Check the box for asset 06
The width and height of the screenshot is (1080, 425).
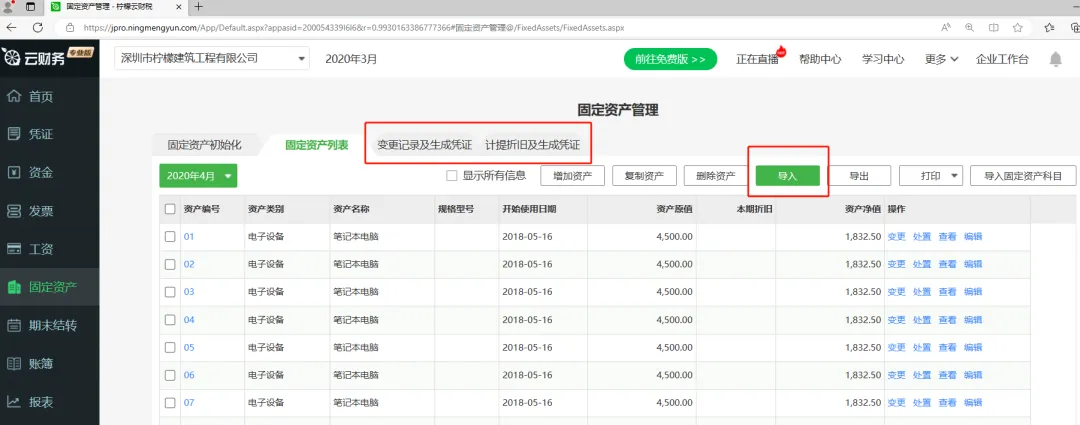pos(170,375)
